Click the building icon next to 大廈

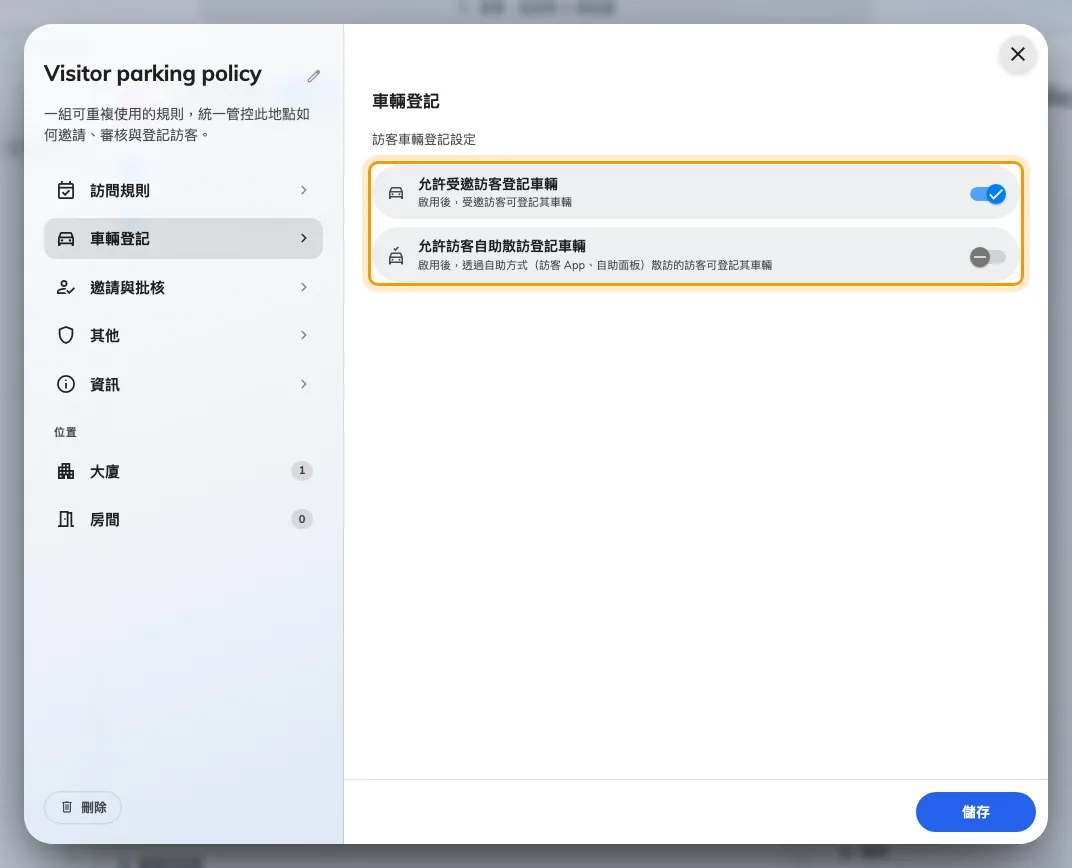(66, 471)
